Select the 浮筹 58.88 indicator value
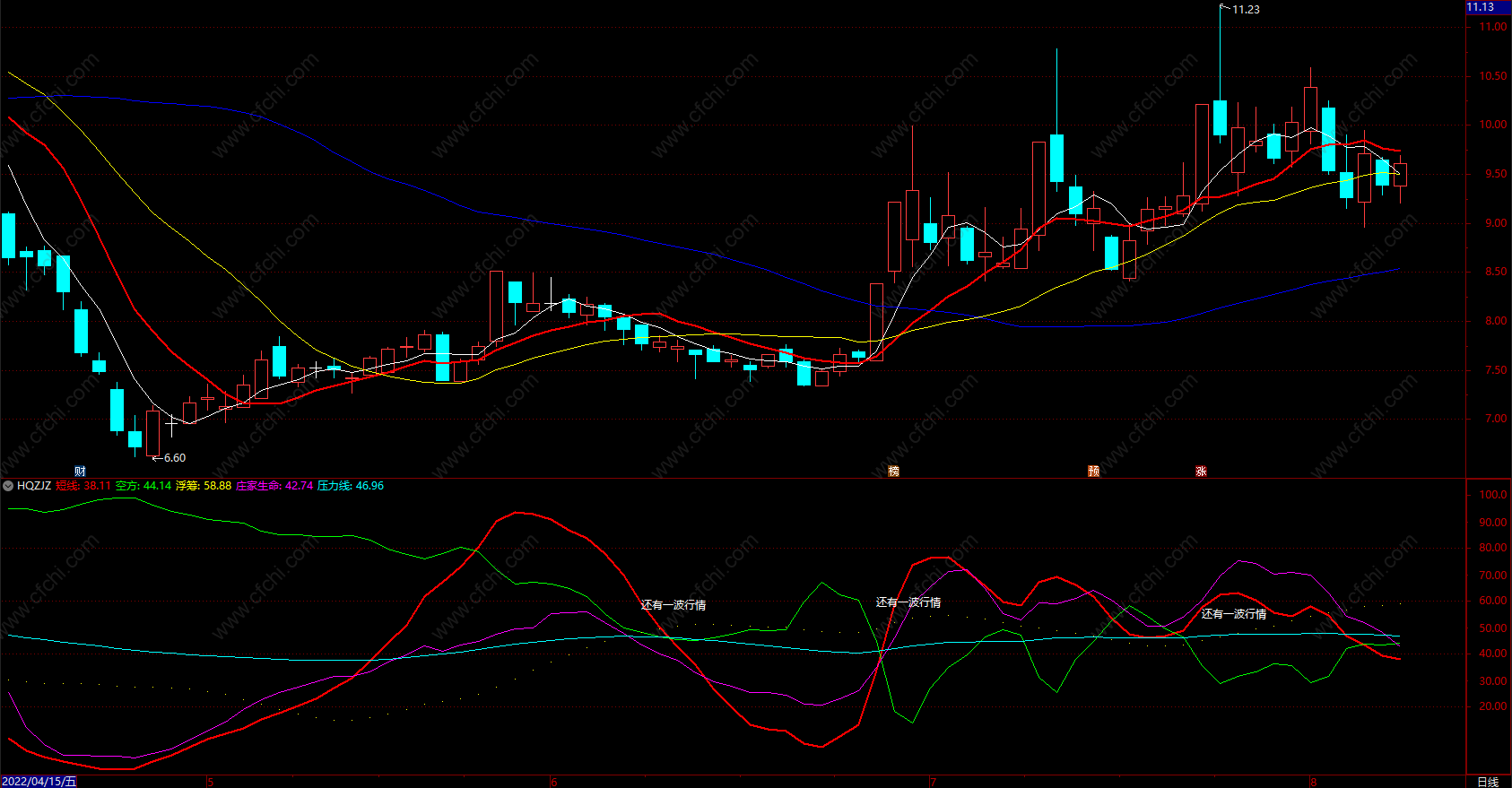The width and height of the screenshot is (1512, 788). 204,486
